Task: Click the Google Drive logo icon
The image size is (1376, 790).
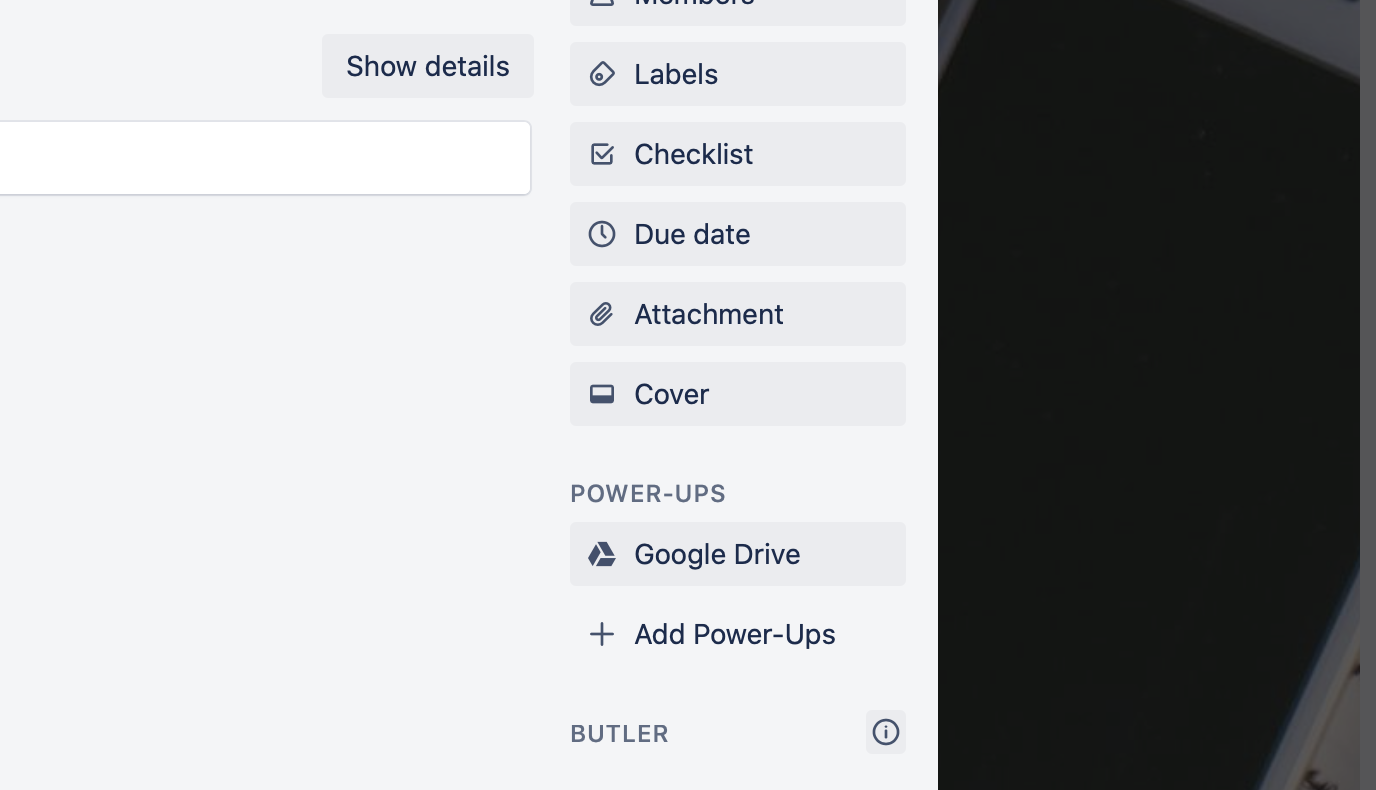Action: [601, 554]
